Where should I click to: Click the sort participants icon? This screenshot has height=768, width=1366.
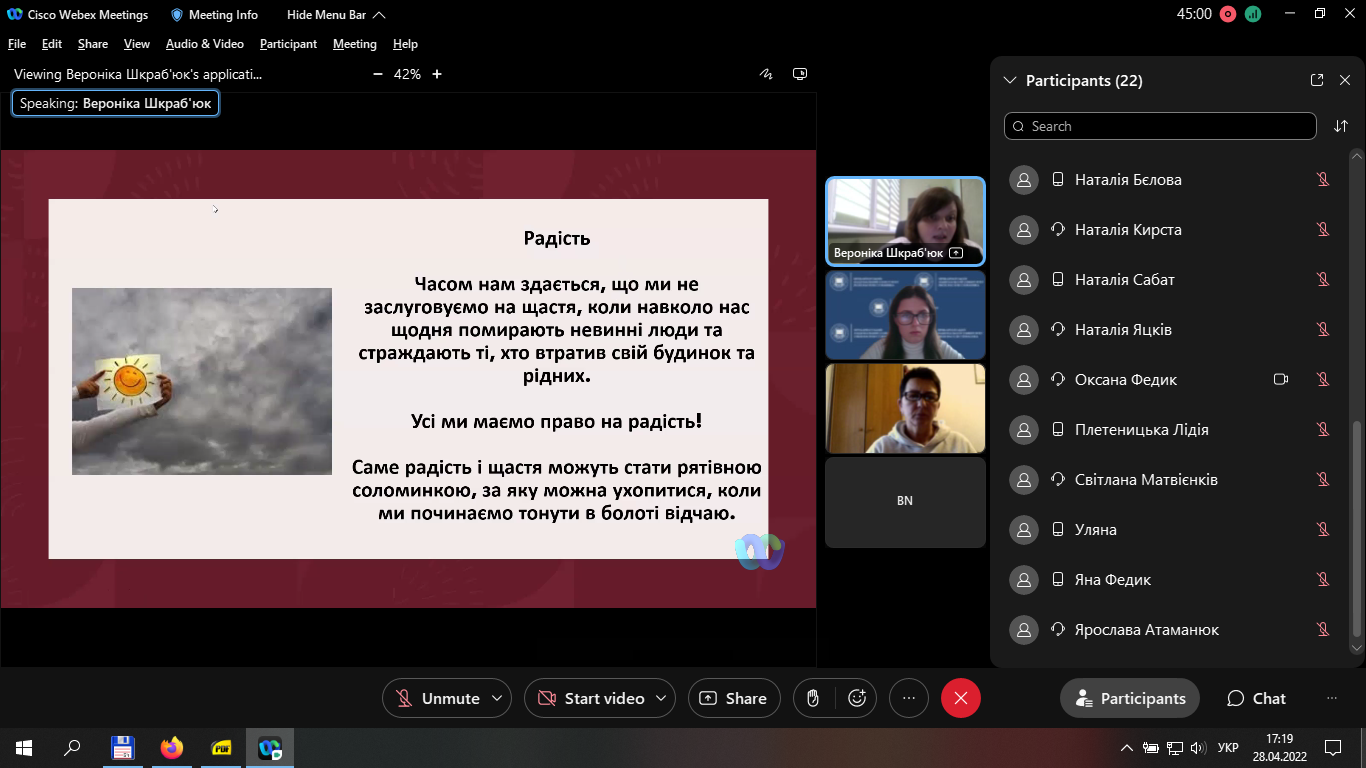tap(1341, 126)
